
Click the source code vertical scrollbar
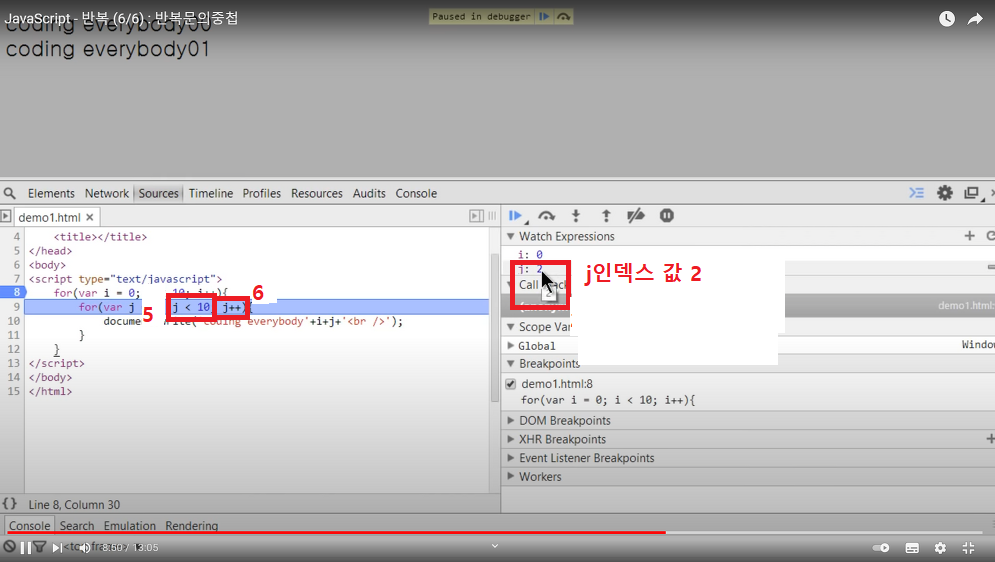coord(495,328)
